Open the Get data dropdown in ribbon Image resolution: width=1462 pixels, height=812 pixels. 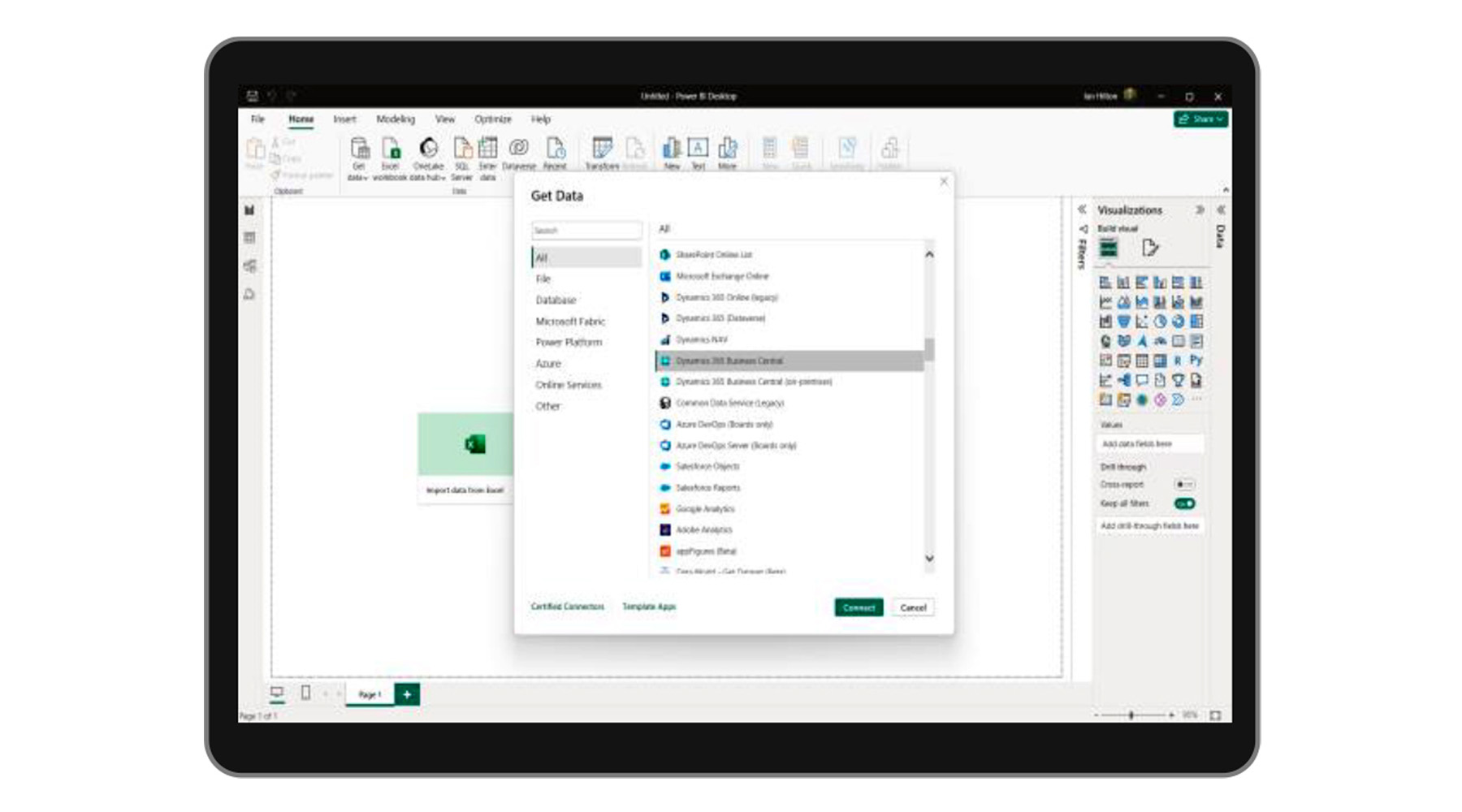tap(358, 158)
